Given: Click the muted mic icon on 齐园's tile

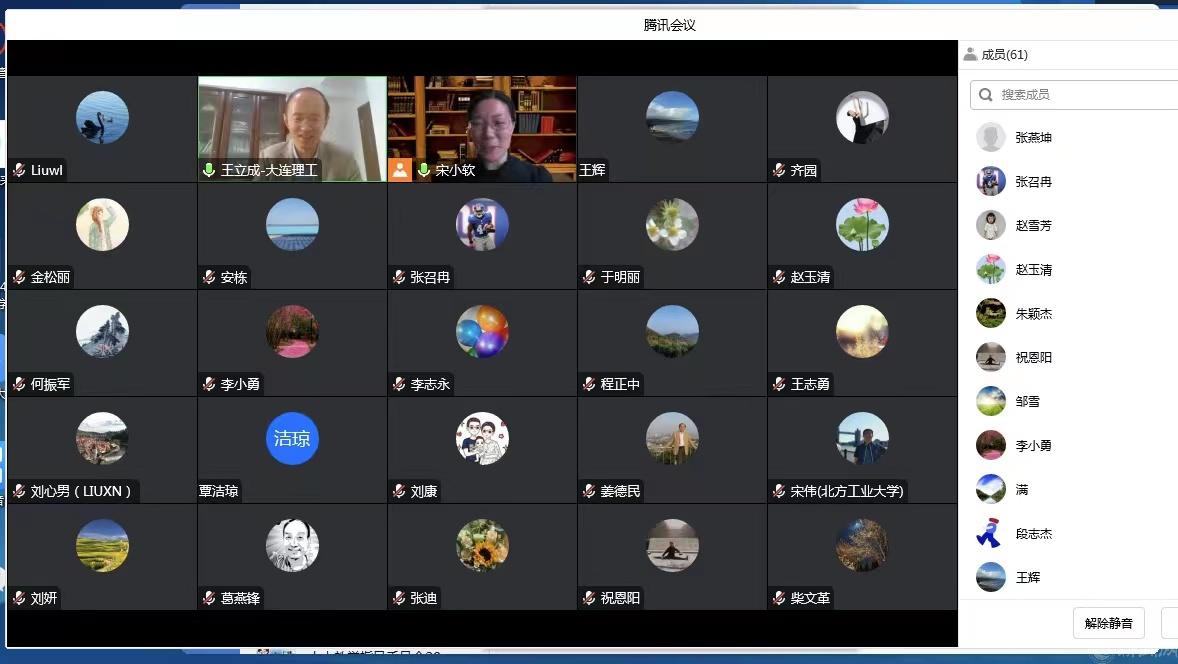Looking at the screenshot, I should click(x=779, y=170).
